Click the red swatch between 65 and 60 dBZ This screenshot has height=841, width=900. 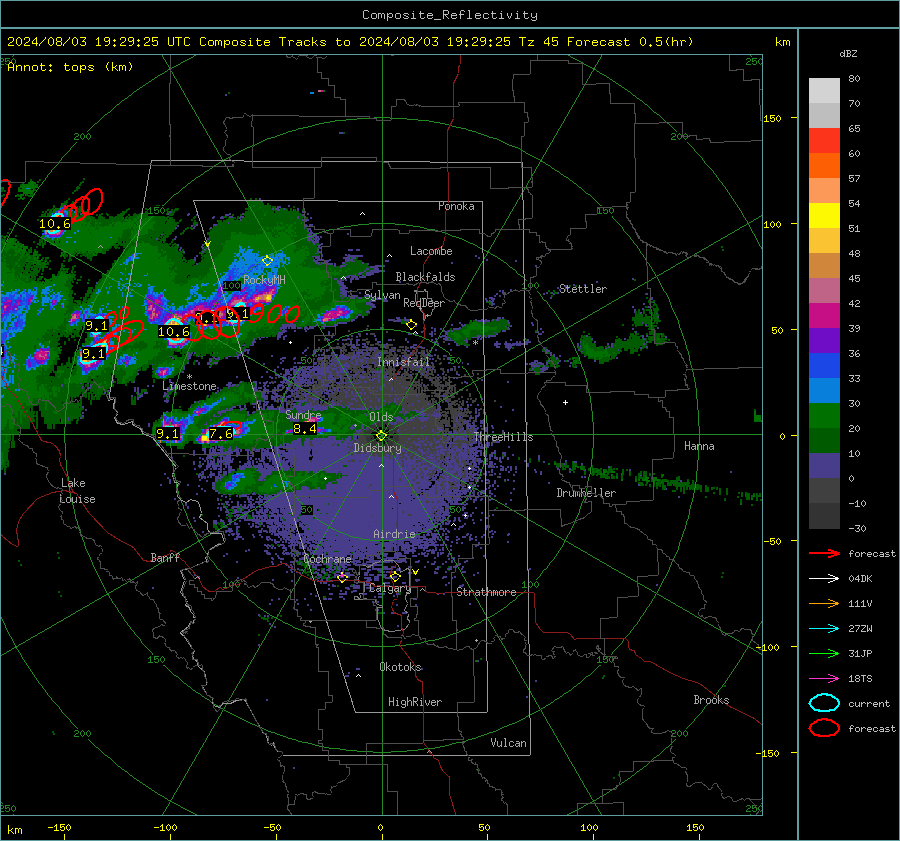[x=824, y=141]
